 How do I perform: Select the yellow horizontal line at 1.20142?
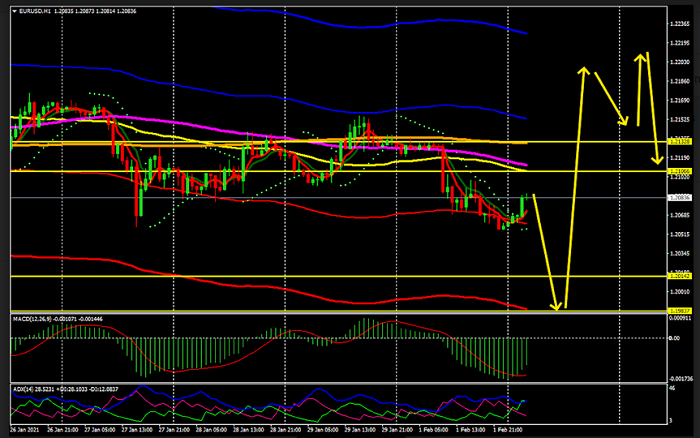pyautogui.click(x=300, y=276)
